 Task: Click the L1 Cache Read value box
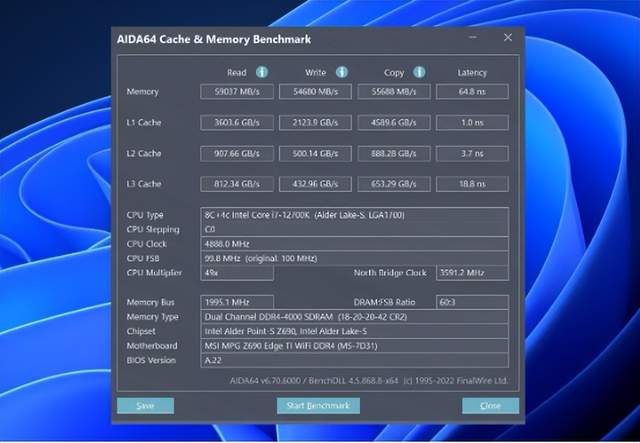tap(237, 122)
